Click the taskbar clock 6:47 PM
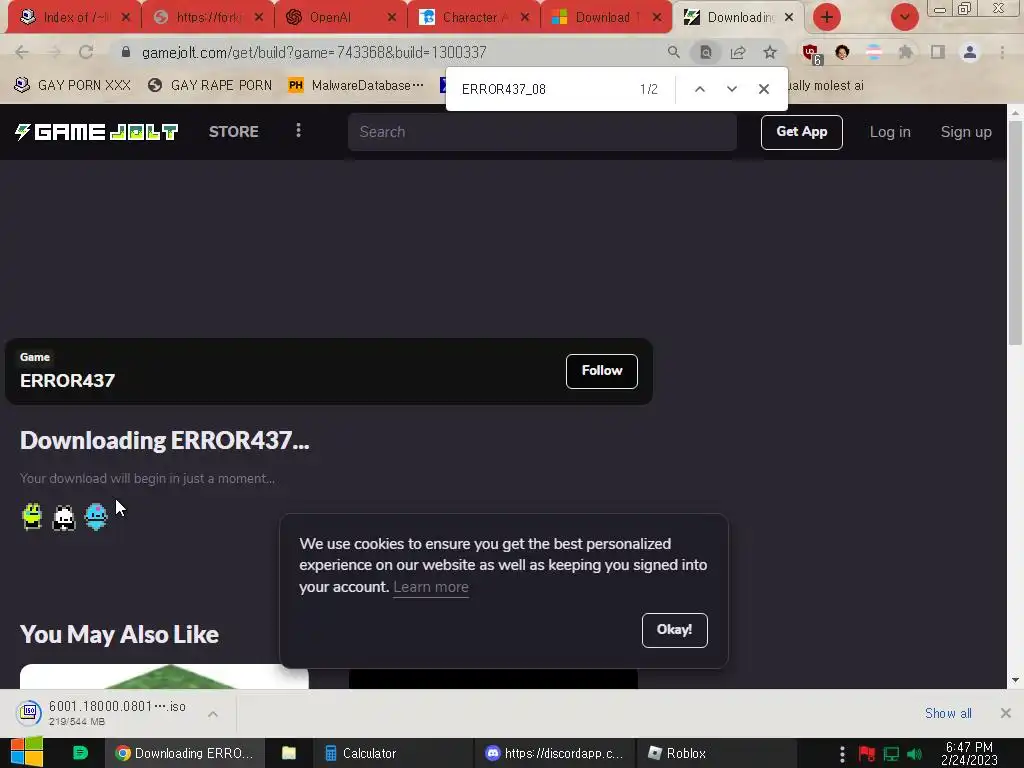Viewport: 1024px width, 768px height. pyautogui.click(x=969, y=753)
